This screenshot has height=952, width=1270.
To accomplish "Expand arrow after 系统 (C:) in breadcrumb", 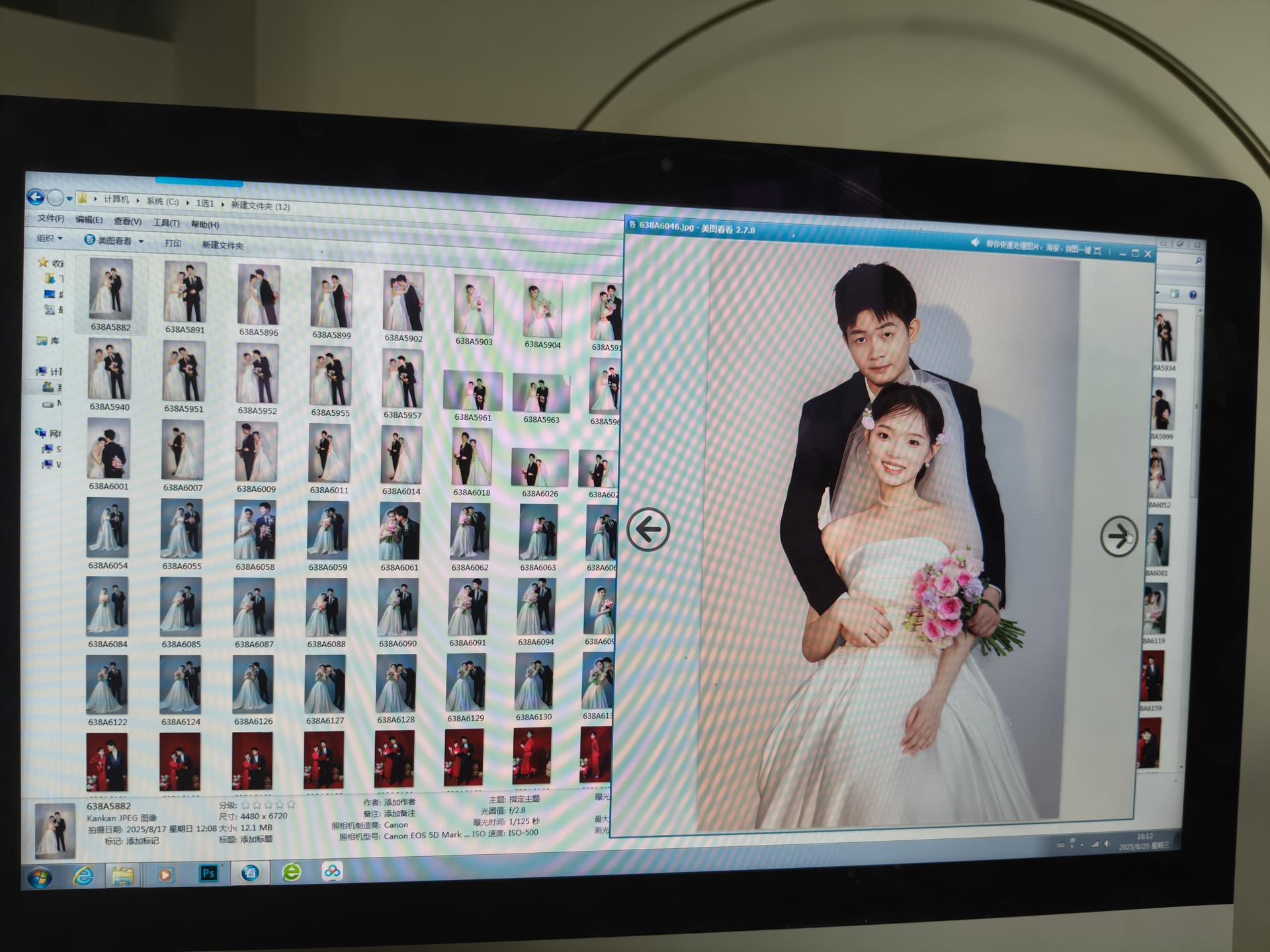I will coord(187,202).
